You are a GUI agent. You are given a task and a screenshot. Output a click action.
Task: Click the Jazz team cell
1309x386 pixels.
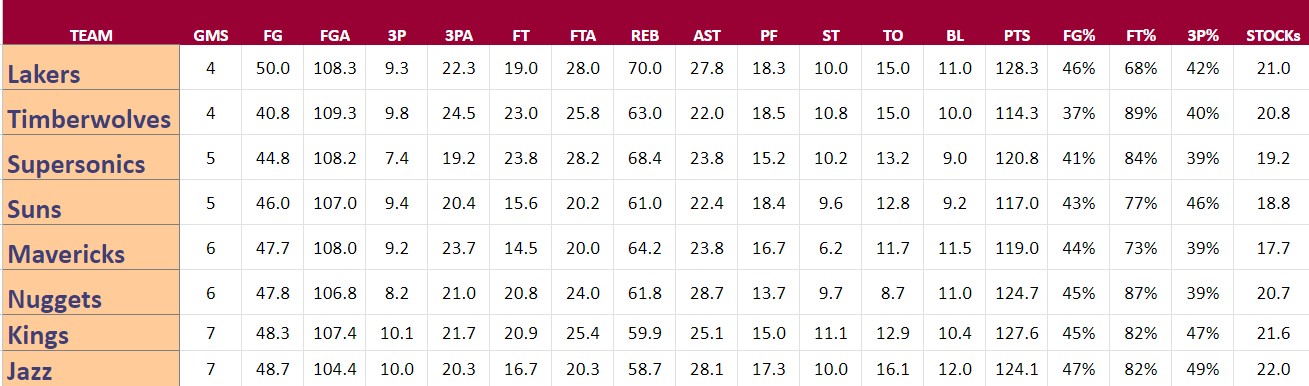tap(91, 368)
